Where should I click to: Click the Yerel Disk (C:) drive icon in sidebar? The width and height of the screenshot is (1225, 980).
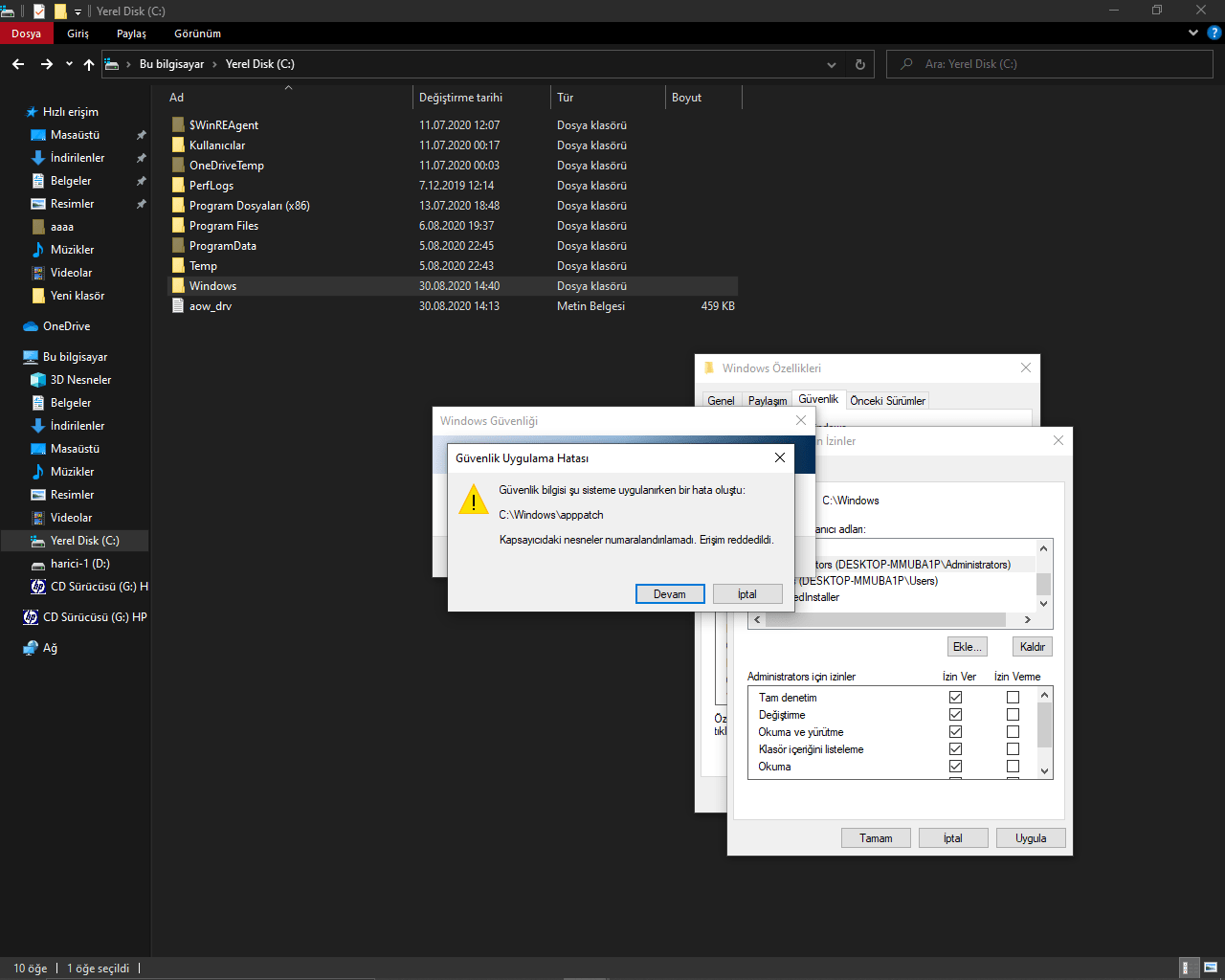[38, 541]
